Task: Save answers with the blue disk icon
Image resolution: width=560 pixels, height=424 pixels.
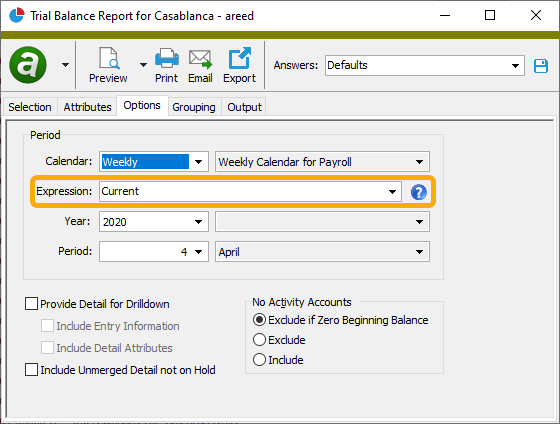Action: [x=541, y=66]
